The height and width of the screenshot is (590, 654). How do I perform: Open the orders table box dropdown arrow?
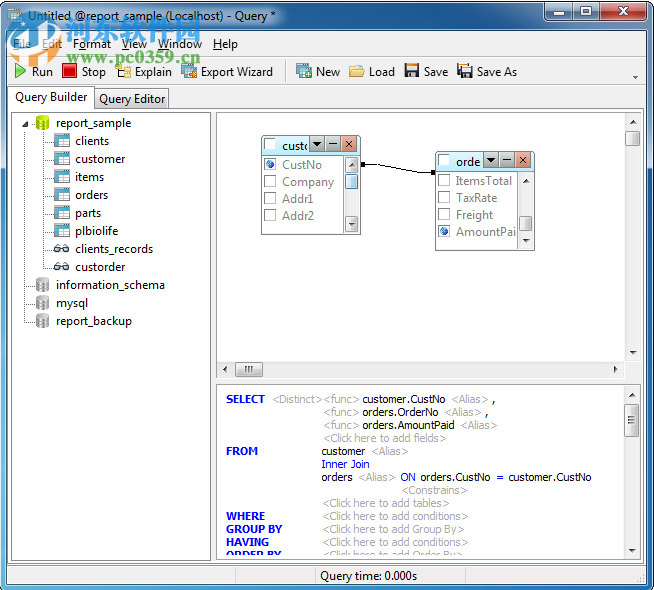(490, 161)
